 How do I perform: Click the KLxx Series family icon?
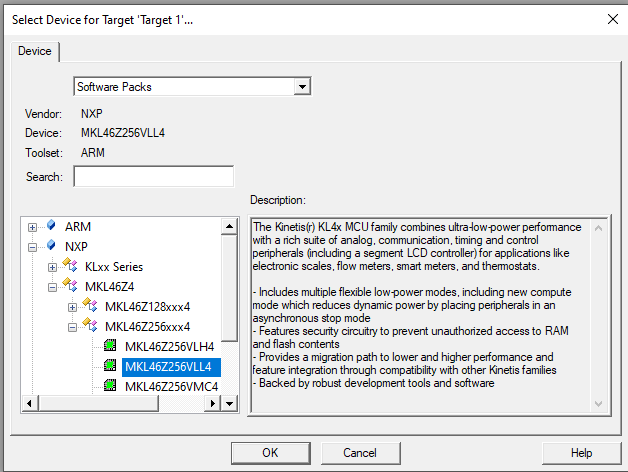71,267
